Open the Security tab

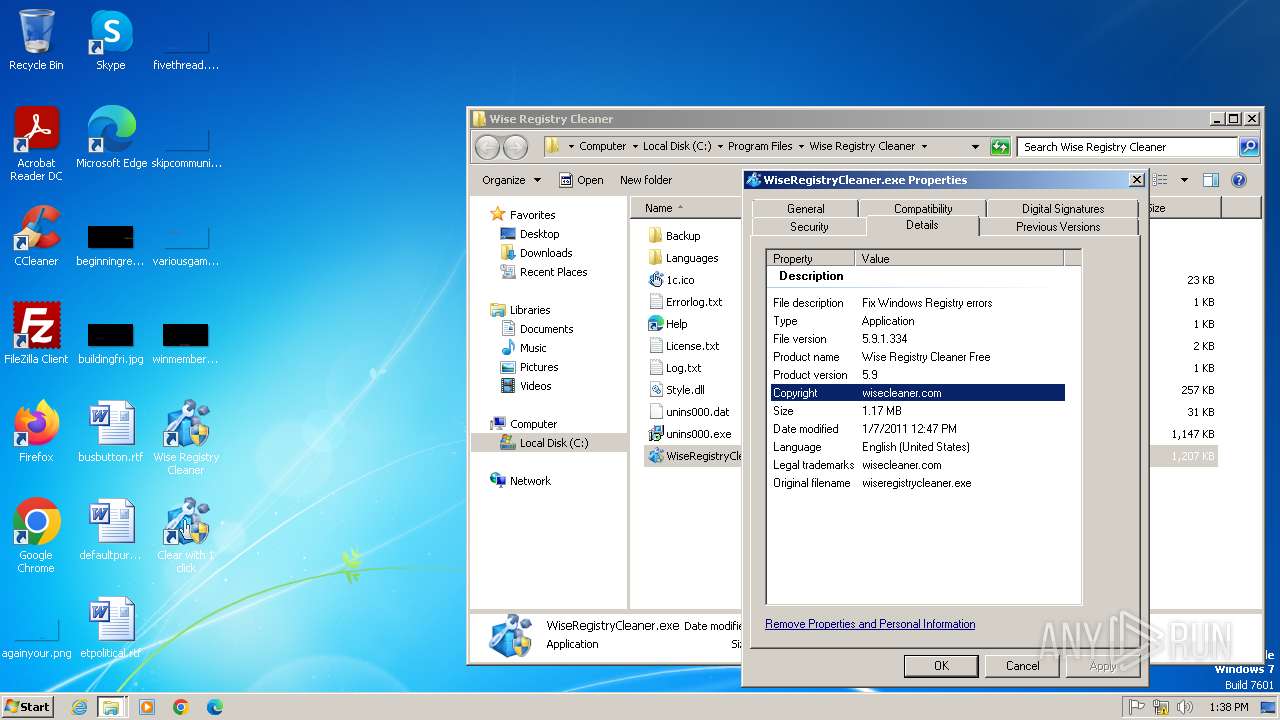point(809,227)
